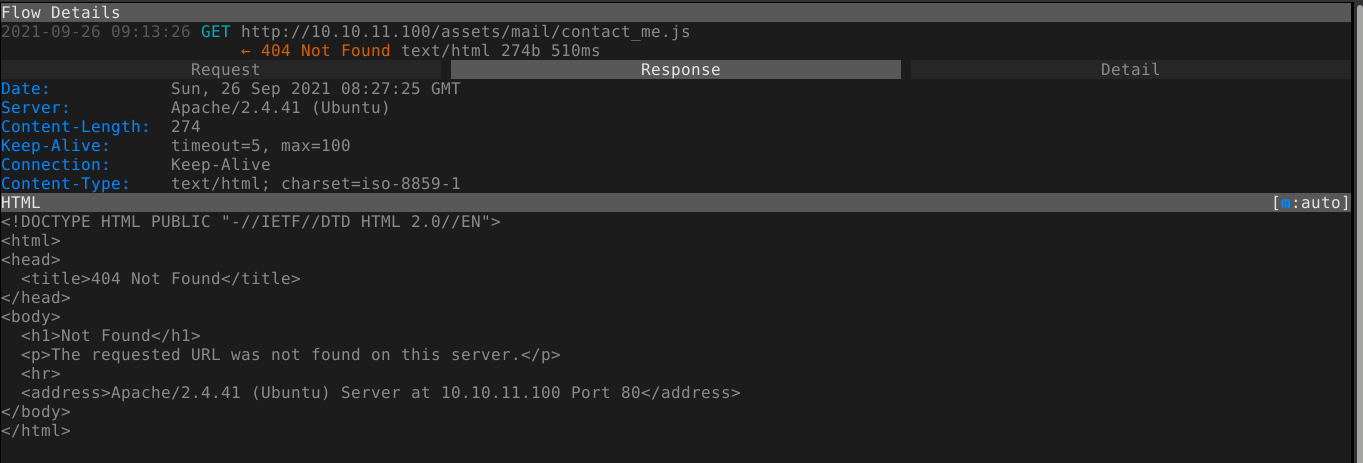Click the title tag line in body
Viewport: 1363px width, 463px height.
pos(160,279)
